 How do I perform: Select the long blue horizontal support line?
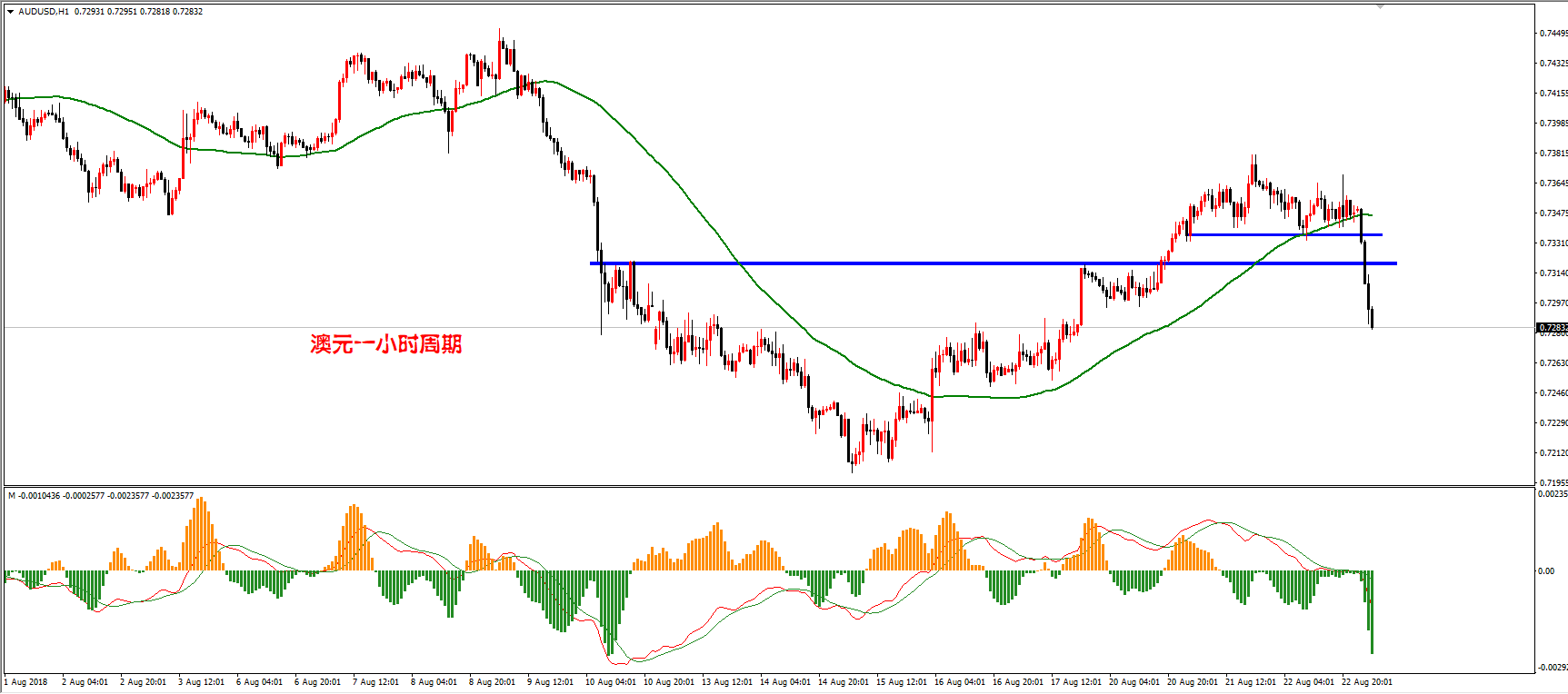click(x=994, y=263)
